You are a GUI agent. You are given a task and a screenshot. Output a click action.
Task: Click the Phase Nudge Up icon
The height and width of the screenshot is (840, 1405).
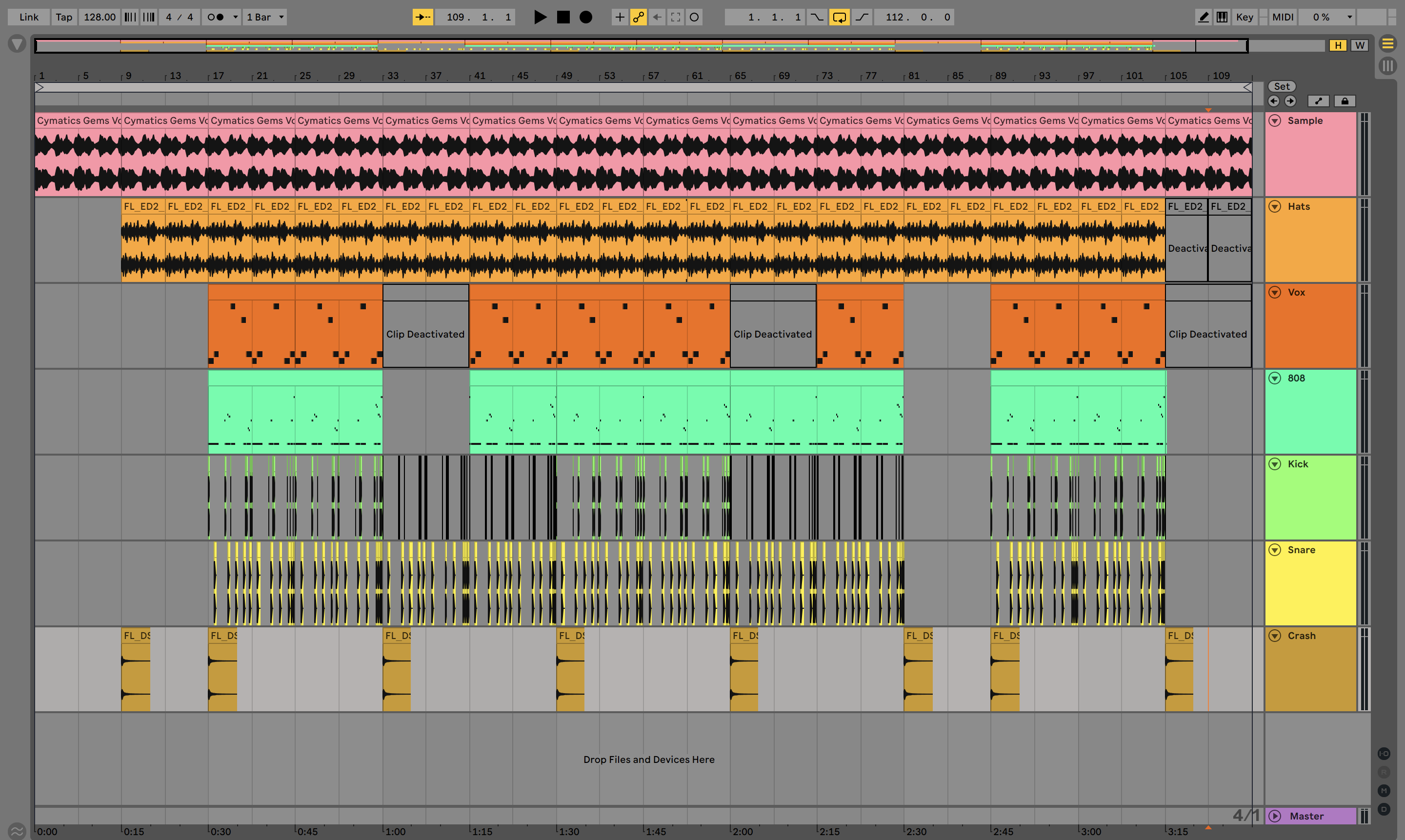pyautogui.click(x=149, y=17)
